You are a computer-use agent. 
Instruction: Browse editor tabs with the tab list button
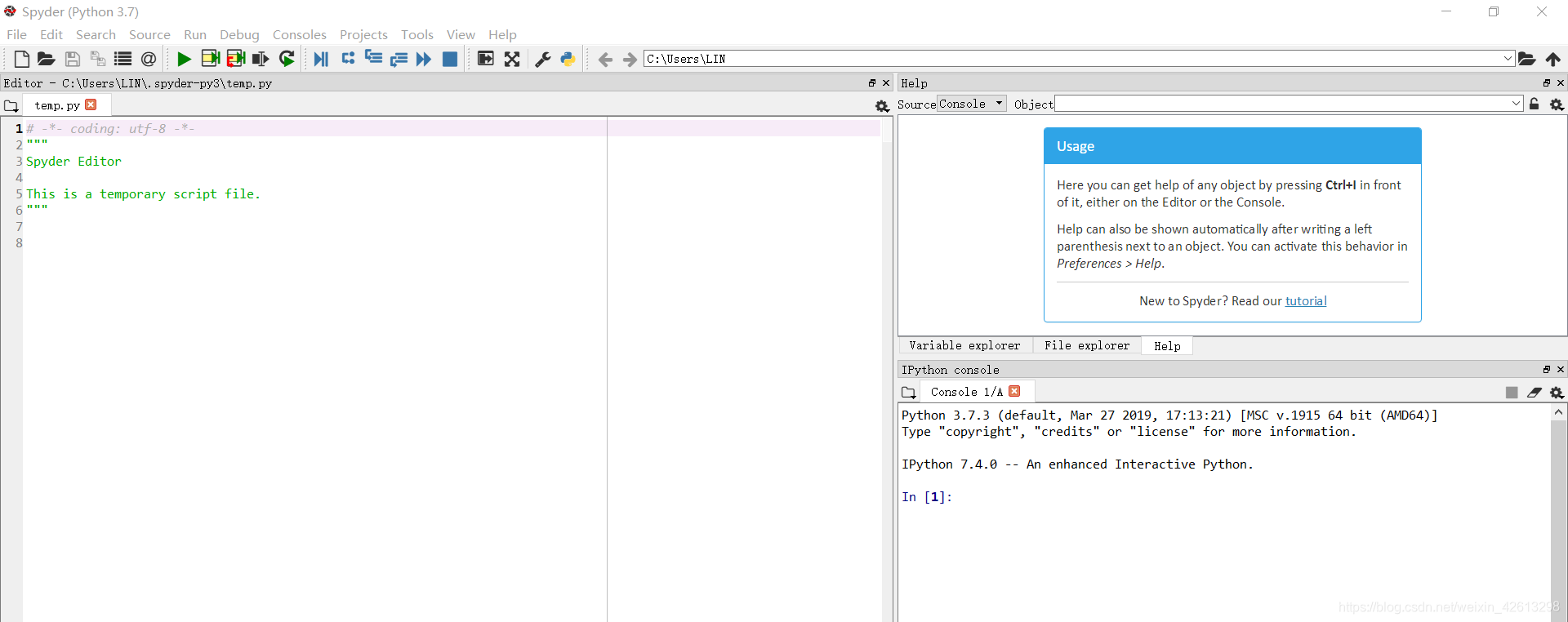point(11,105)
